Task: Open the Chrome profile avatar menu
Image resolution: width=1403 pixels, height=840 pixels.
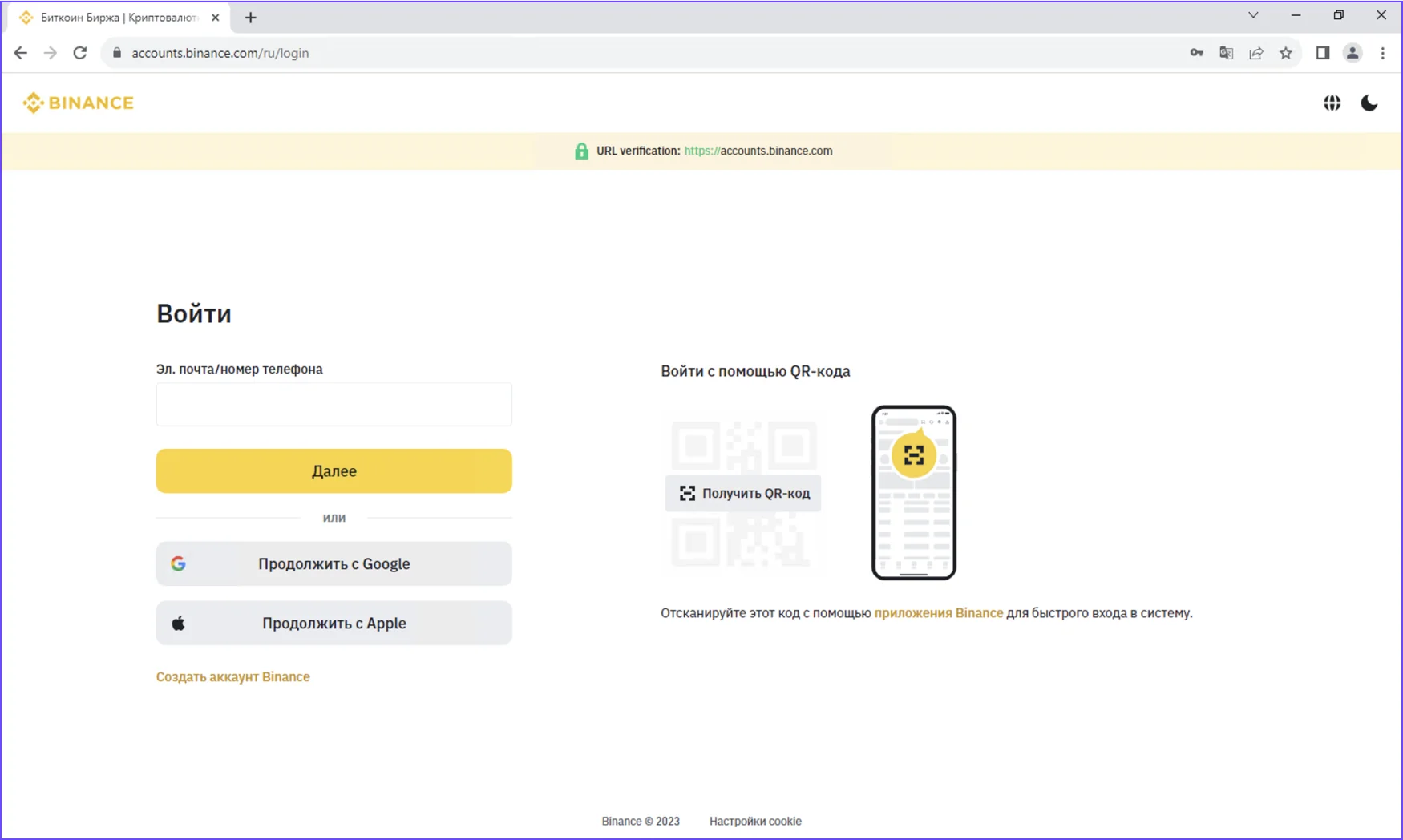Action: (x=1352, y=53)
